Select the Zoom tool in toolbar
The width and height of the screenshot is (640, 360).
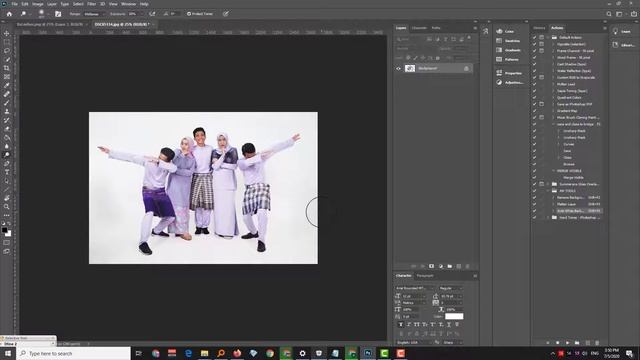7,207
